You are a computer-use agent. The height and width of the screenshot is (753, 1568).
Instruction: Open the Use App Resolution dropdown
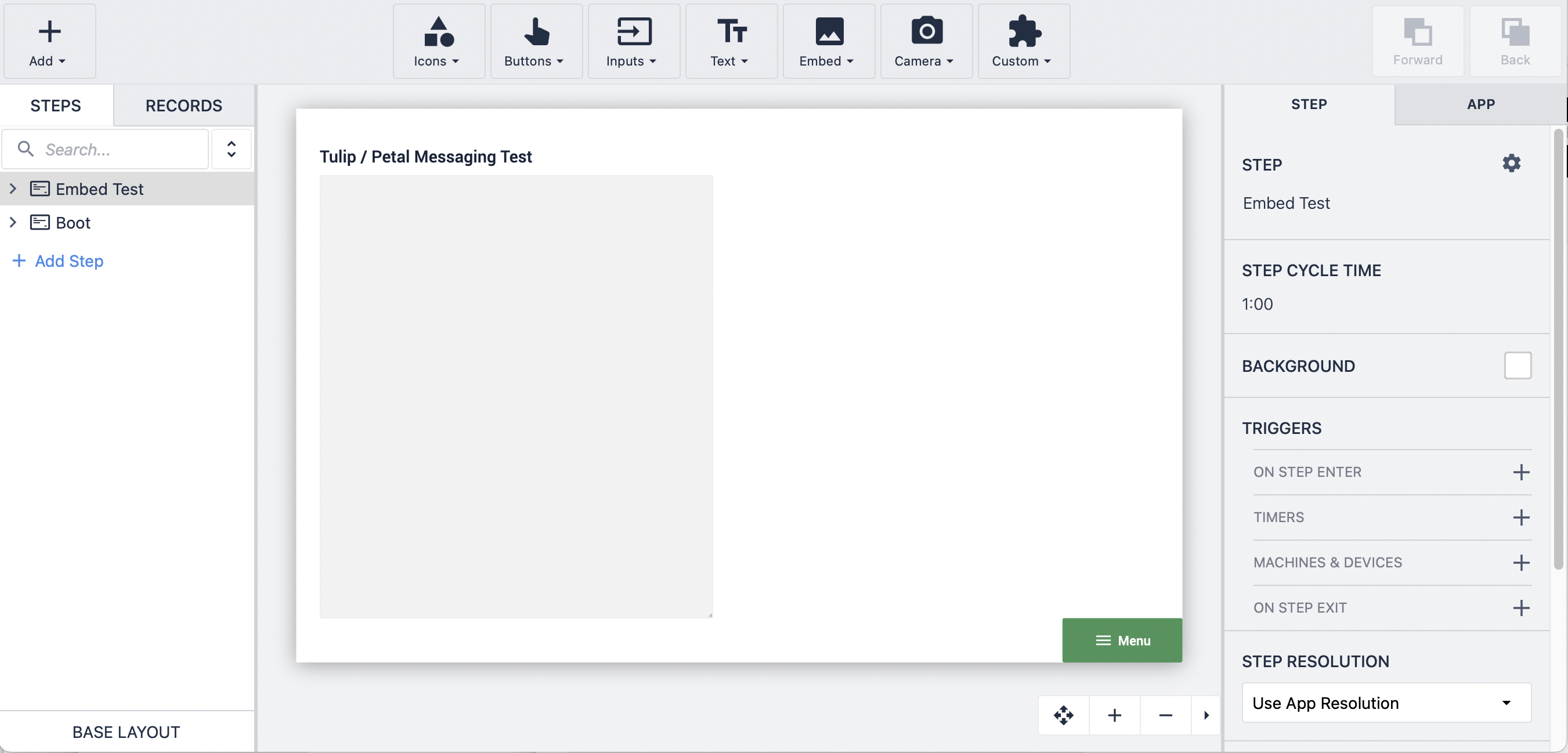(1386, 703)
